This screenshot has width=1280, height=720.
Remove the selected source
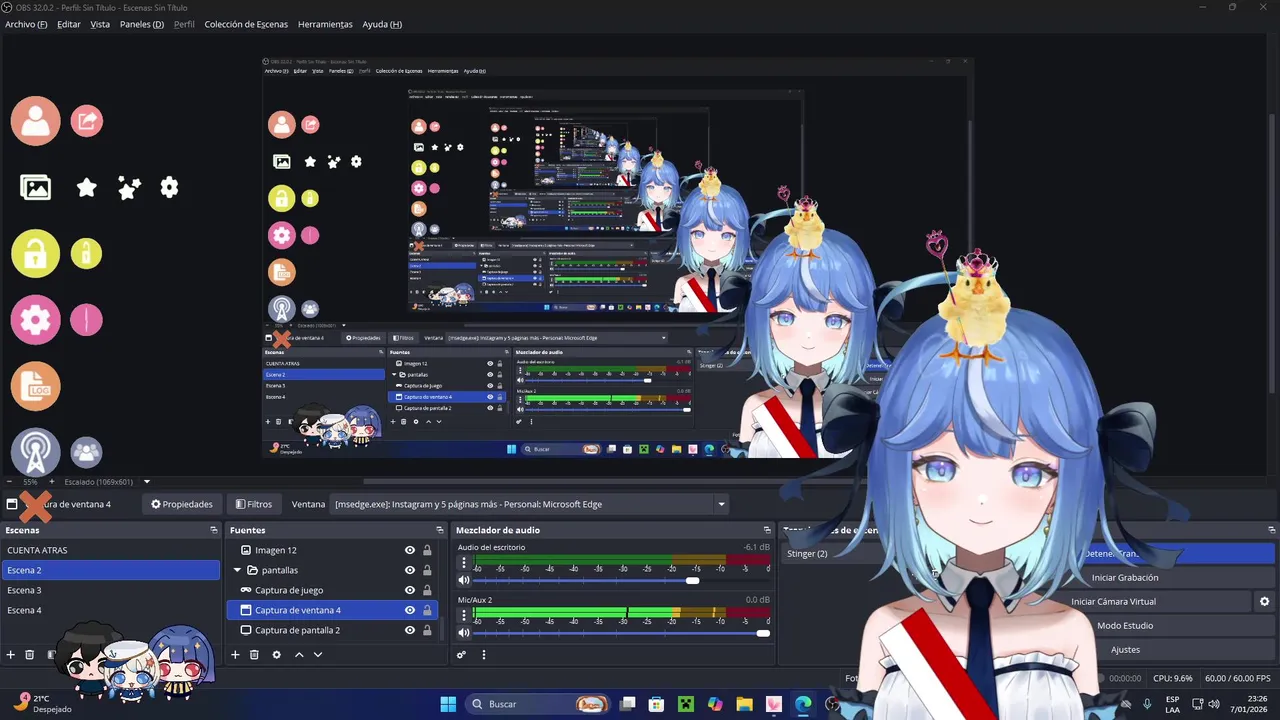coord(255,655)
